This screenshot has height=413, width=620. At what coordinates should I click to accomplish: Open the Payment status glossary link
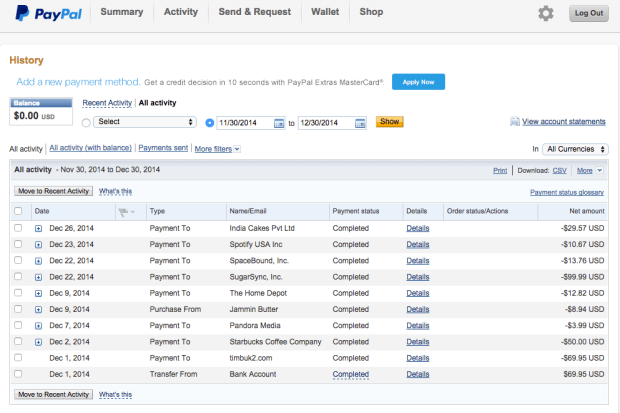pos(567,192)
